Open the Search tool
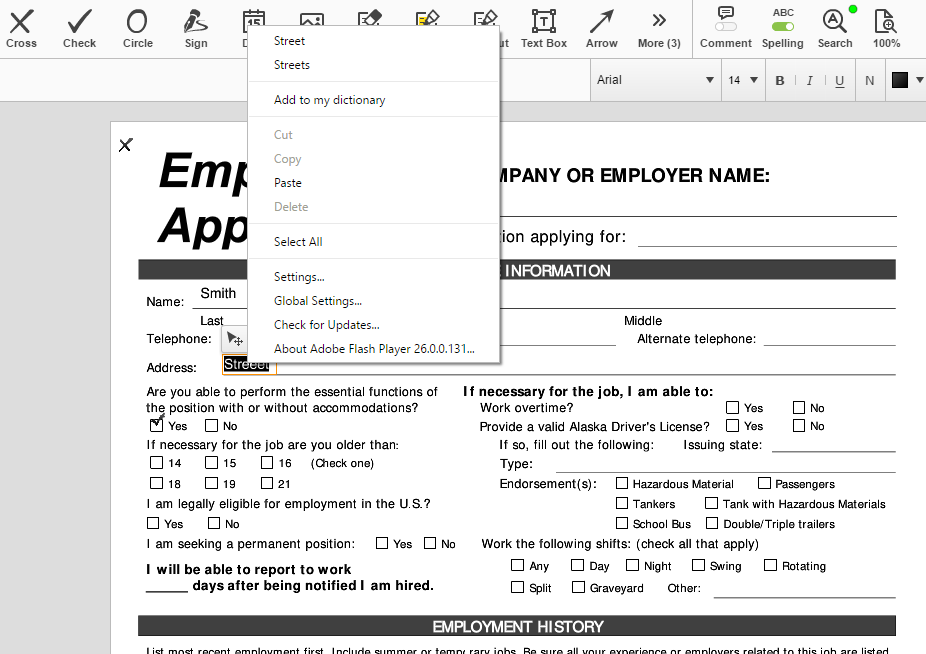Image resolution: width=926 pixels, height=654 pixels. point(834,29)
